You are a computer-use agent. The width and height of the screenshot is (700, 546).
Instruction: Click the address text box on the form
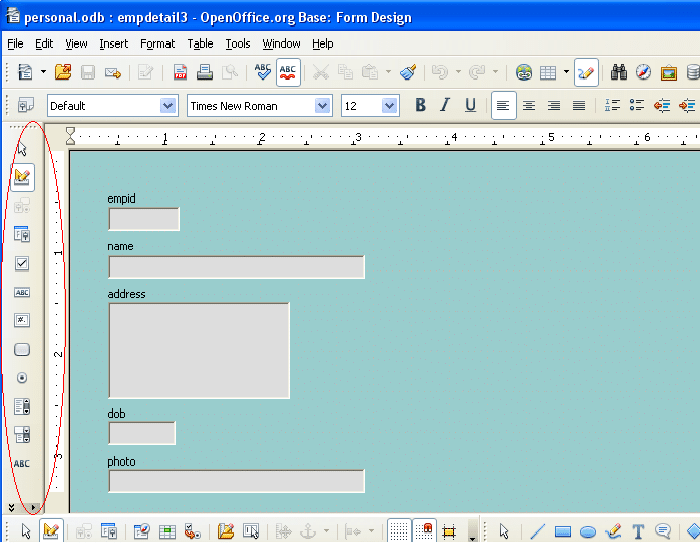[x=199, y=350]
